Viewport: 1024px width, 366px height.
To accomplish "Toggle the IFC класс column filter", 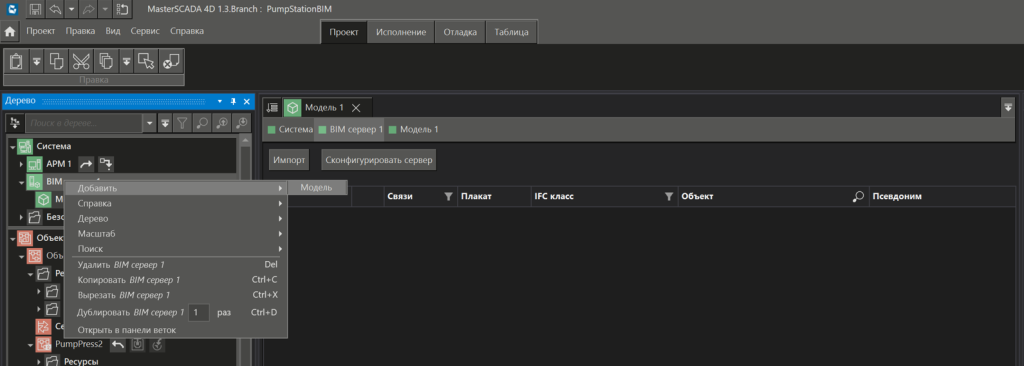I will (x=669, y=196).
